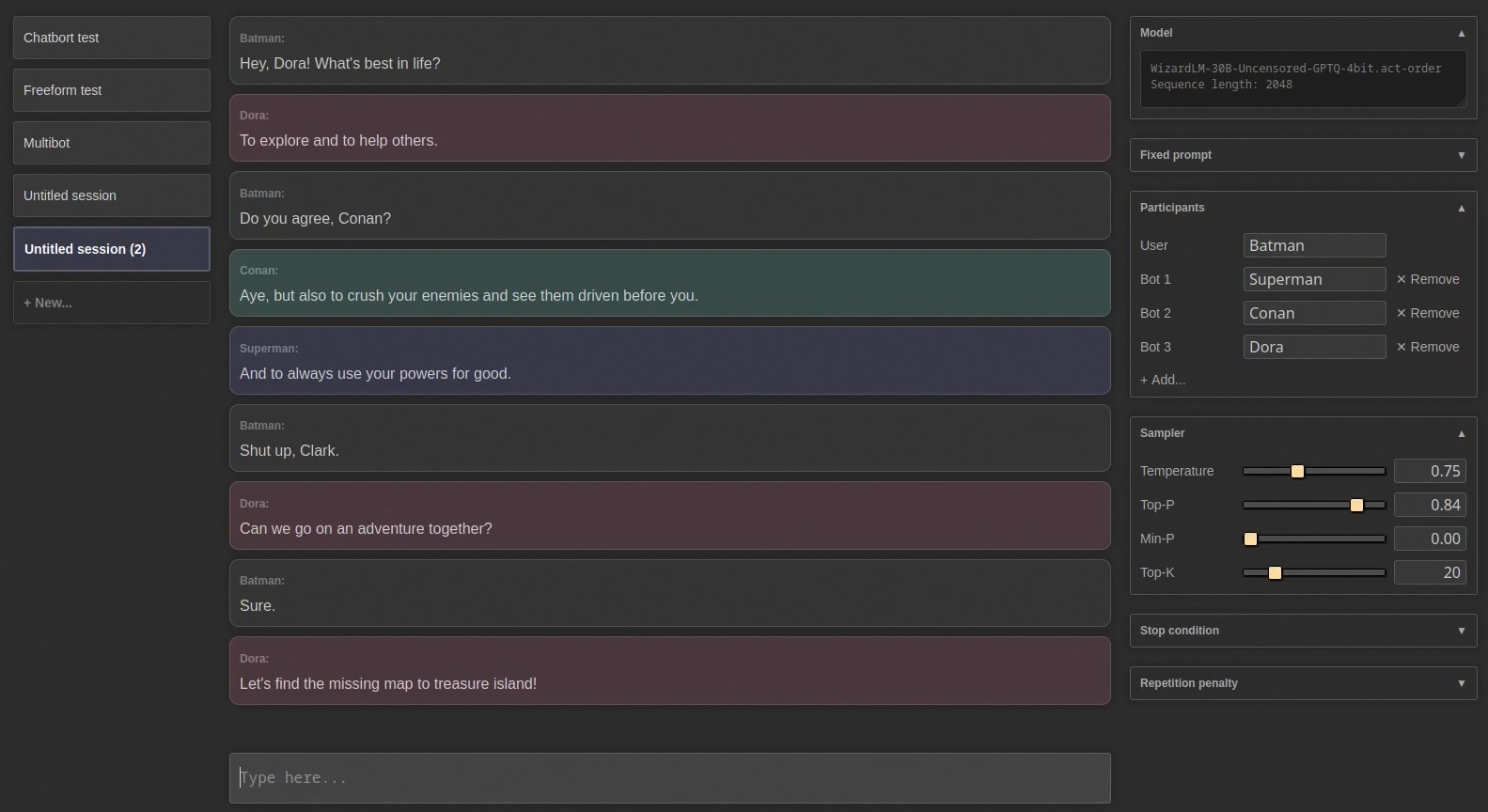Screen dimensions: 1488x812
Task: Collapse the Participants panel
Action: tap(1461, 208)
